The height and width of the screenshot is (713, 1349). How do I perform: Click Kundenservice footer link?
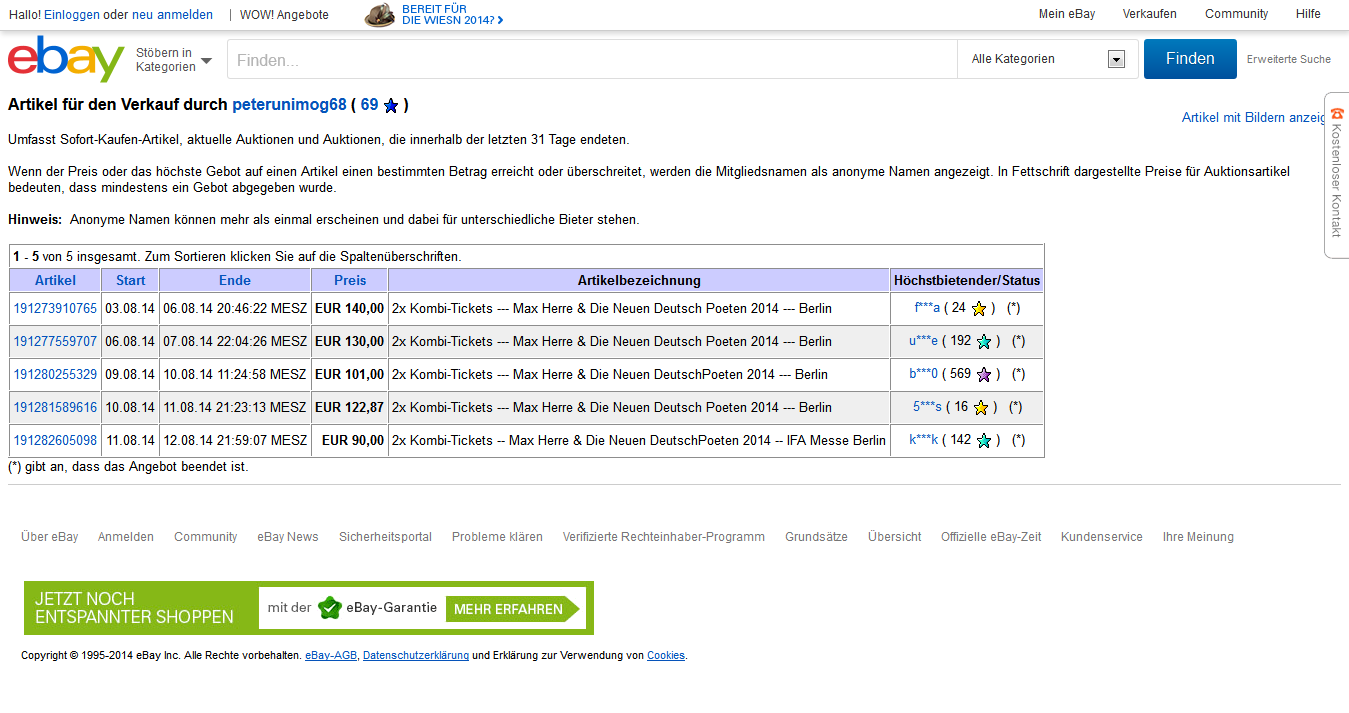[x=1102, y=537]
